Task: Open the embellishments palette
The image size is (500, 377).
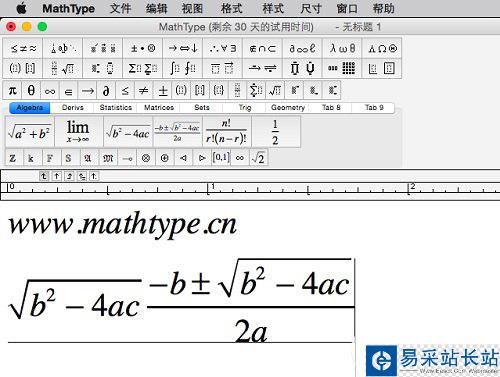Action: pos(103,49)
